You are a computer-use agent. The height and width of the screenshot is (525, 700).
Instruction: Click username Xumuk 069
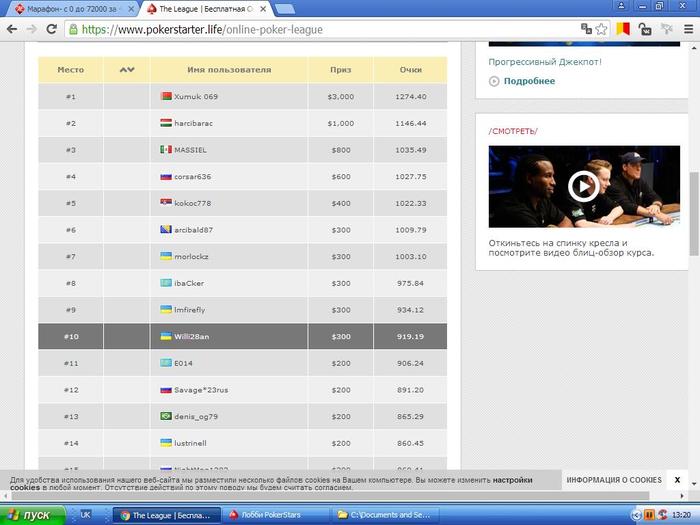(196, 96)
